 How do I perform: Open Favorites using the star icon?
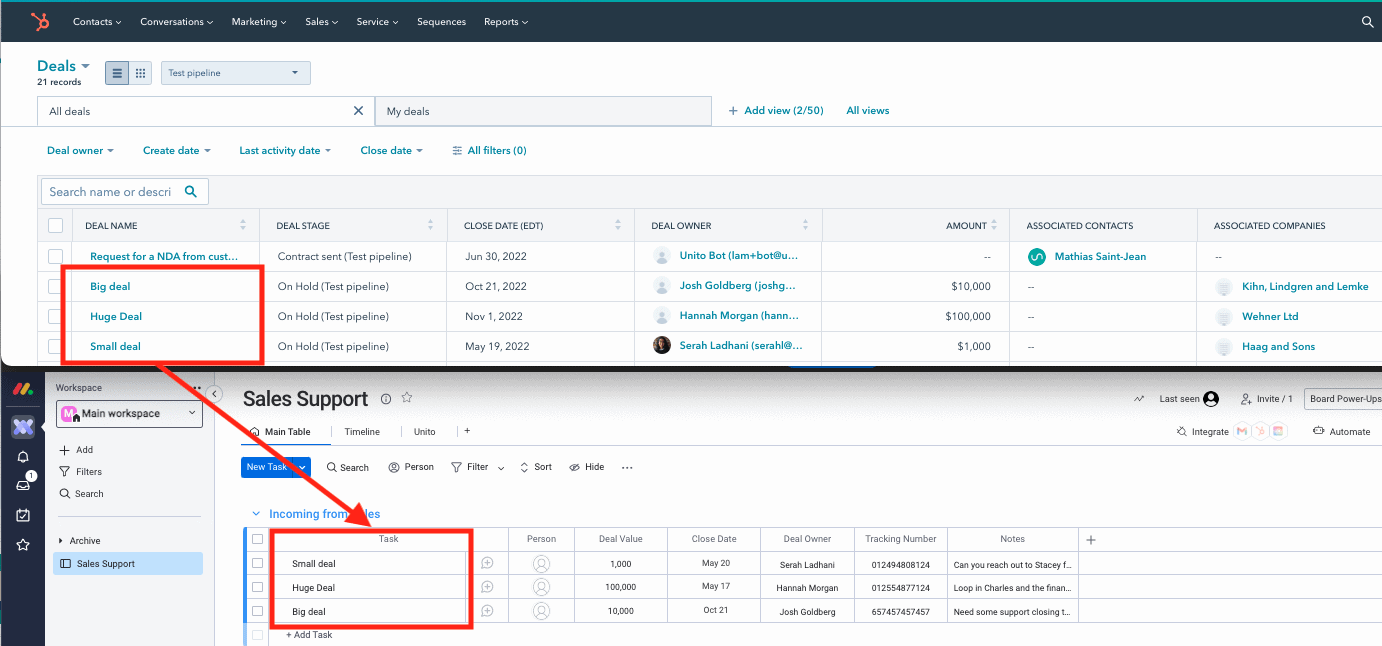(x=23, y=544)
